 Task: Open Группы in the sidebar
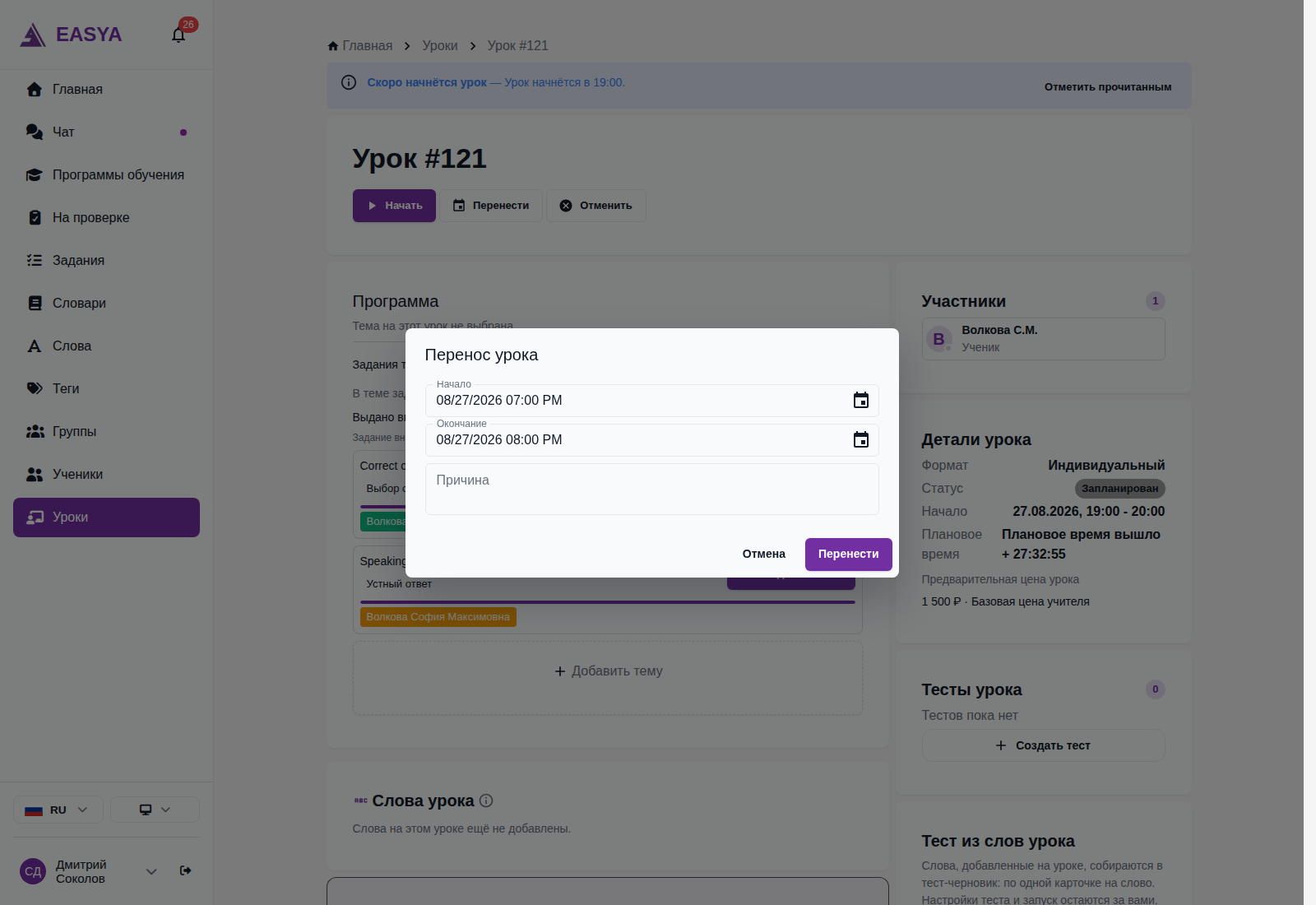(x=106, y=431)
